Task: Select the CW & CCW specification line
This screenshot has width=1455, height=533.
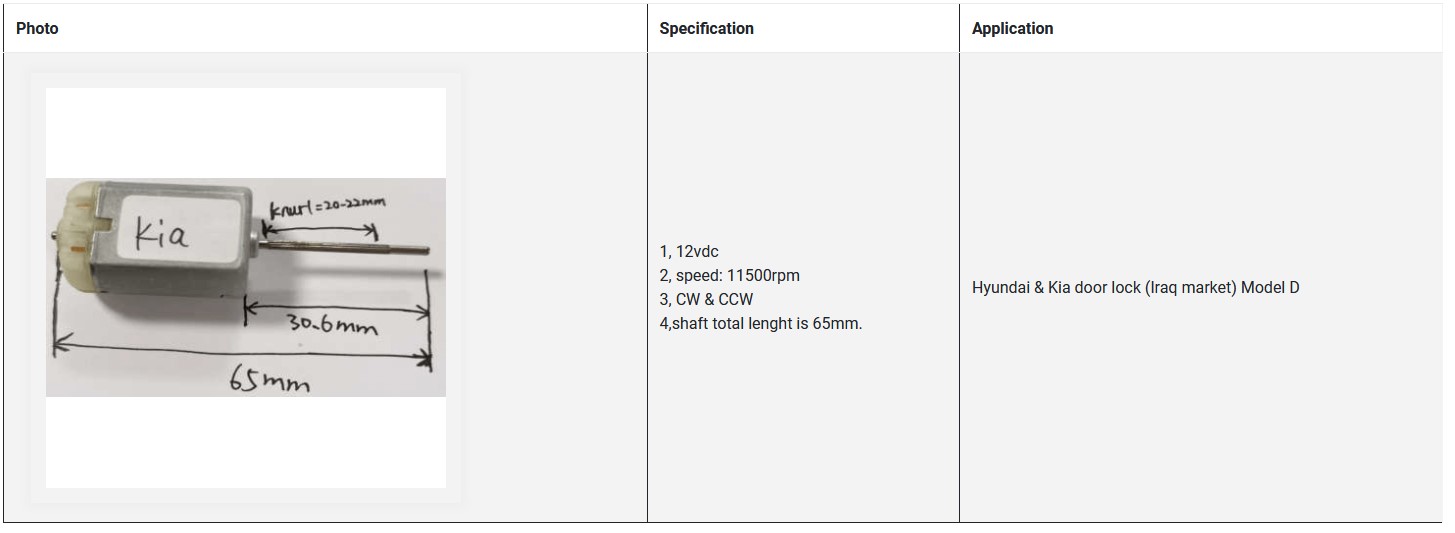Action: point(706,299)
